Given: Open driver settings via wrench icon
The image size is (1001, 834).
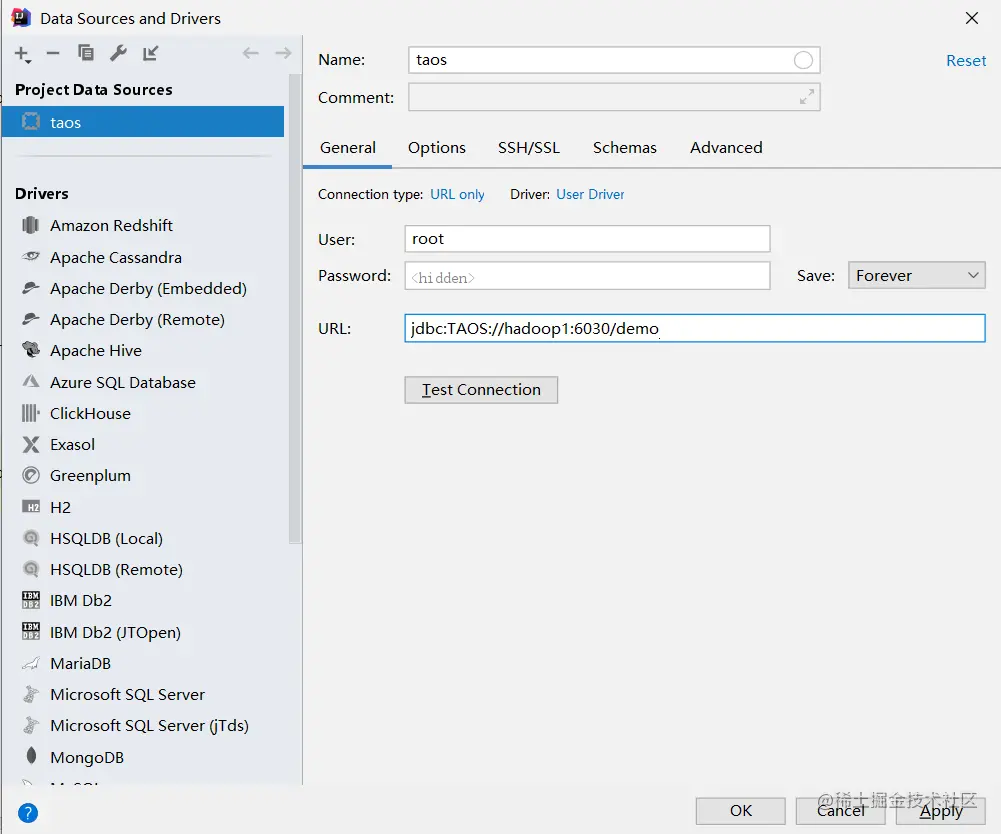Looking at the screenshot, I should point(118,53).
